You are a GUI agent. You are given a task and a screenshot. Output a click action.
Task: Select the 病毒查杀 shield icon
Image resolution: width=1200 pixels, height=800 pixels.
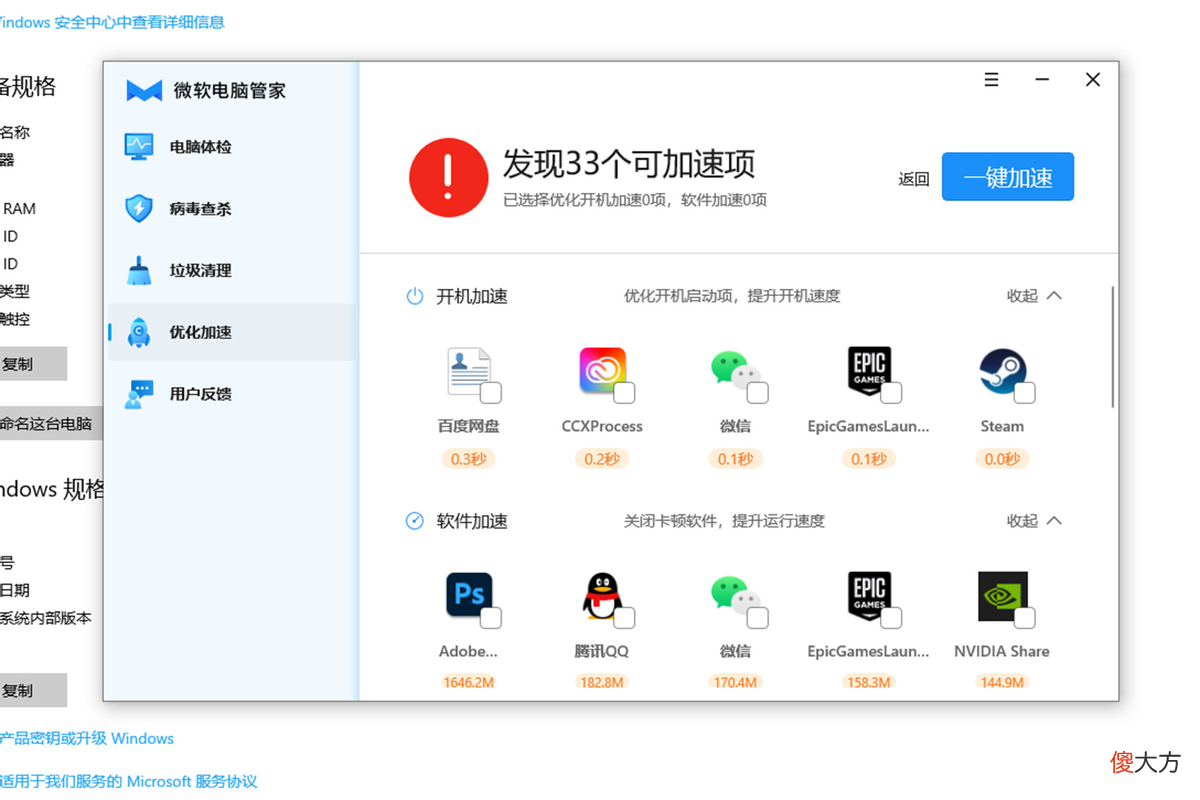pos(139,208)
